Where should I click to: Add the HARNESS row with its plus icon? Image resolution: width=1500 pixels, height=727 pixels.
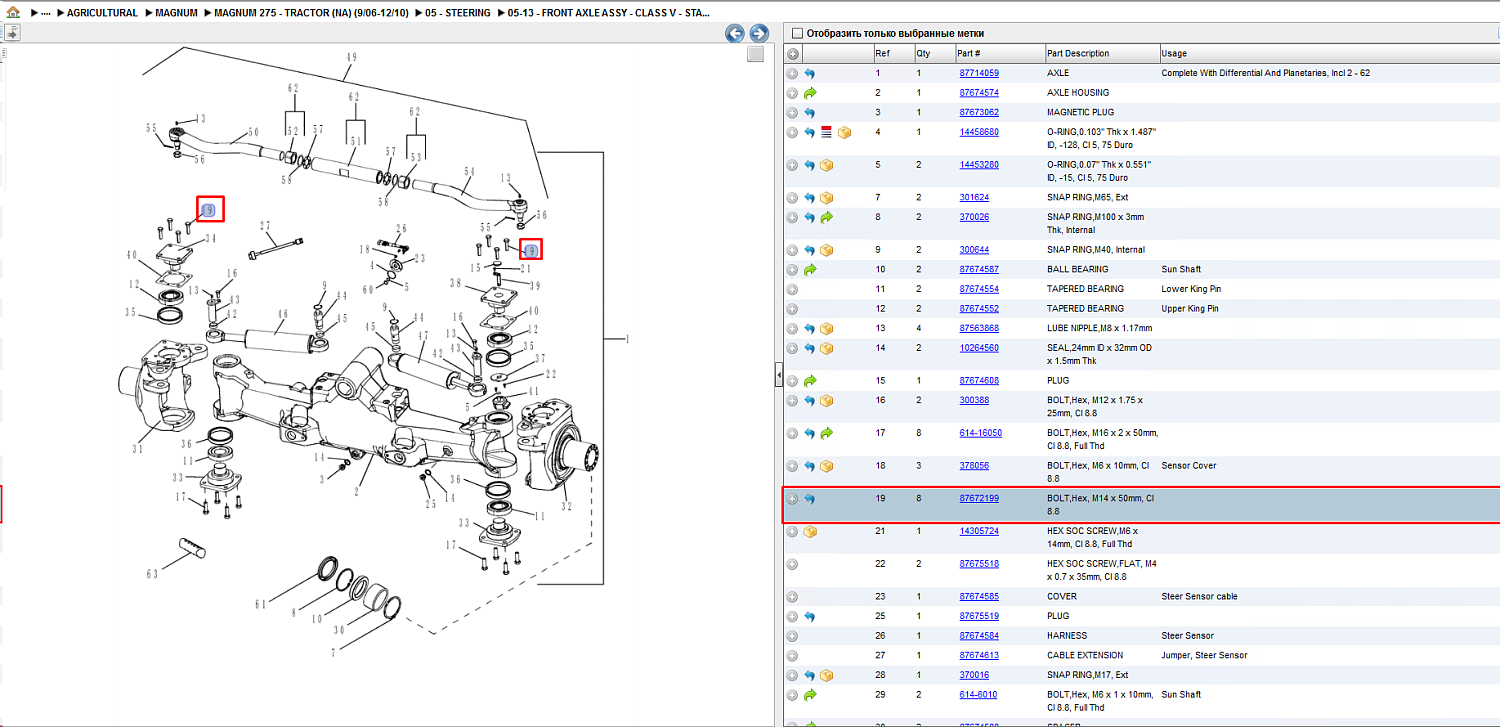tap(792, 636)
